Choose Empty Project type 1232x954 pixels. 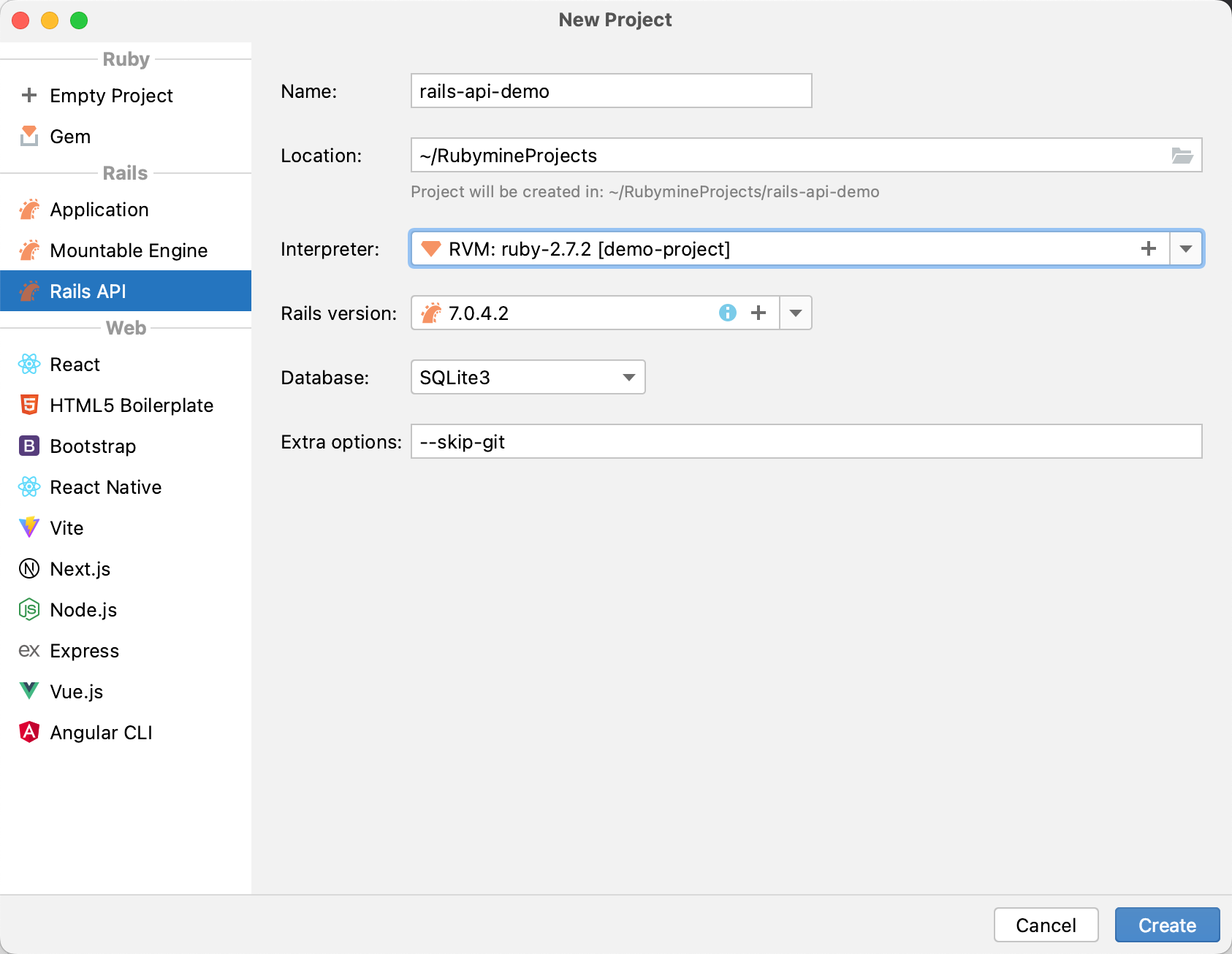click(x=126, y=95)
